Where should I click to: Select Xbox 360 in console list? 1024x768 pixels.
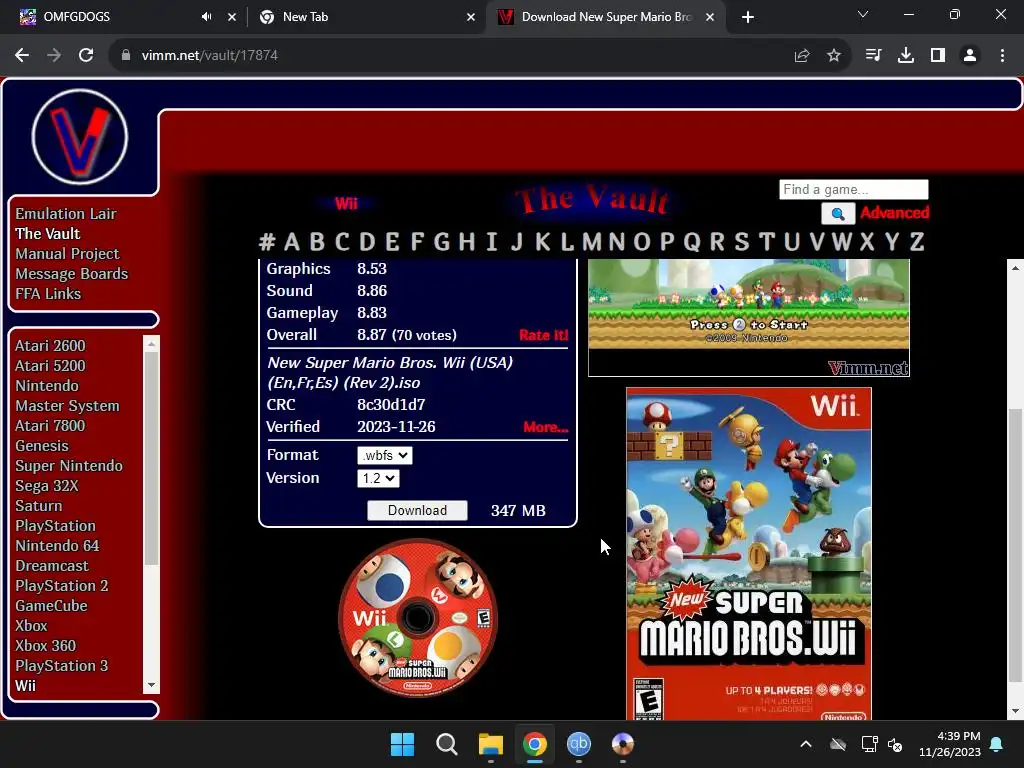pos(45,646)
